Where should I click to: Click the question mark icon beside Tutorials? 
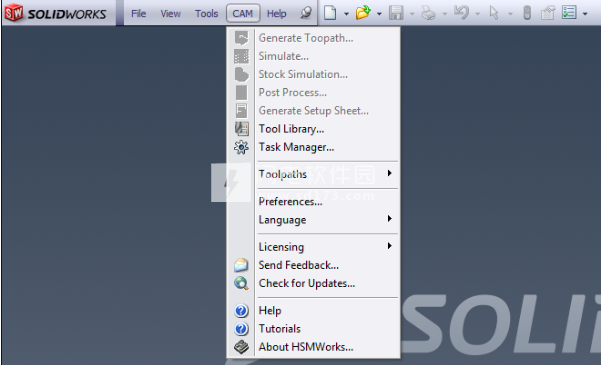pos(241,329)
